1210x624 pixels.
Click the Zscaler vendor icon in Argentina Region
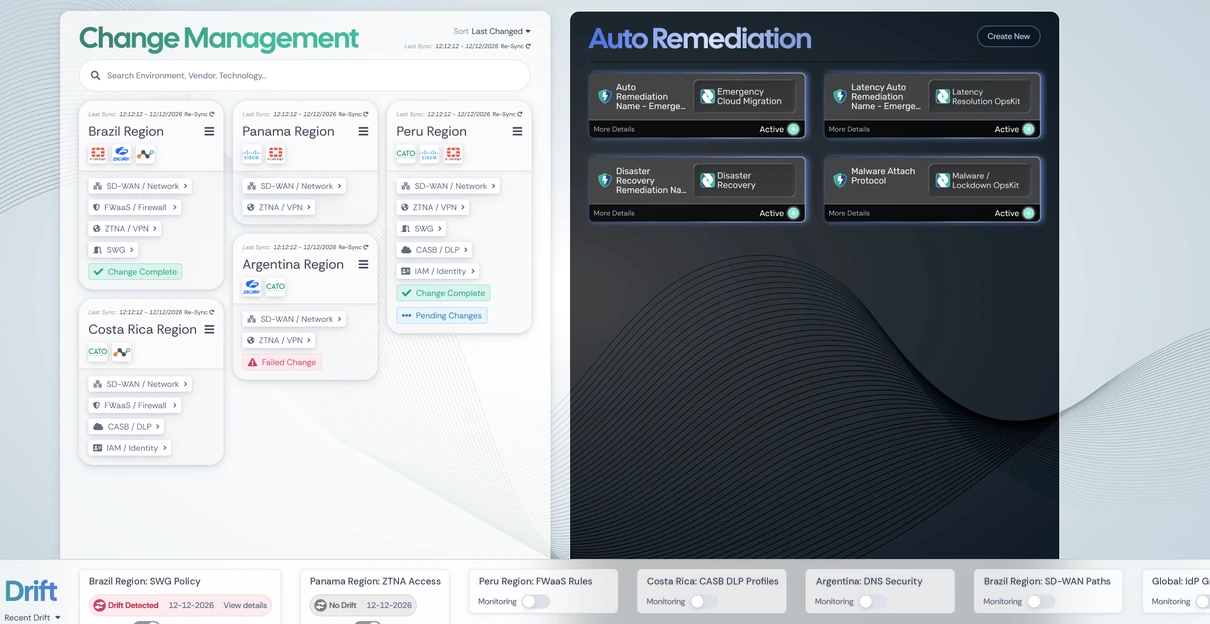(x=252, y=287)
